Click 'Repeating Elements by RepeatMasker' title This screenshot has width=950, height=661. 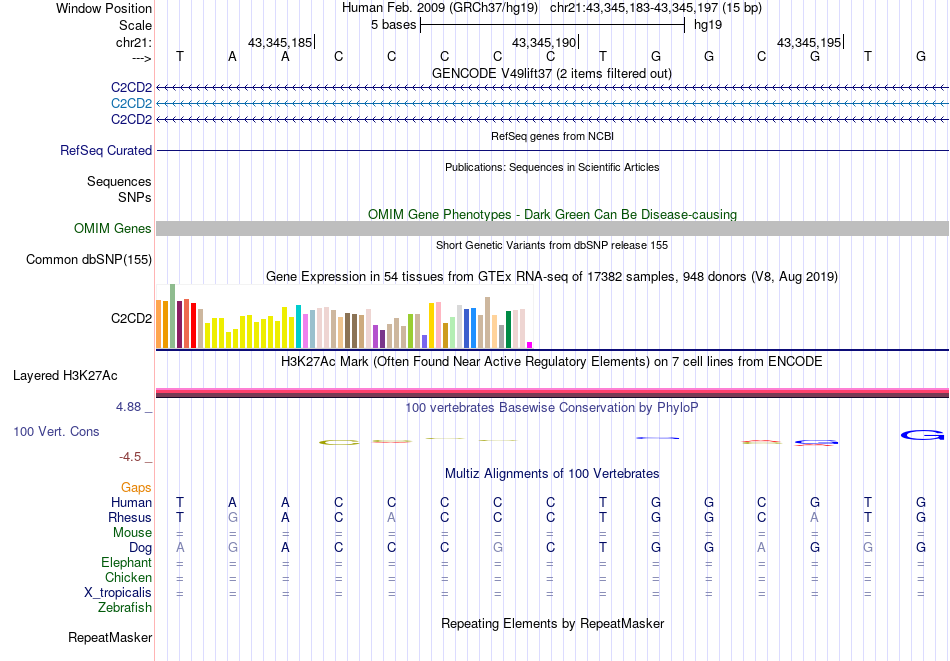pos(553,623)
